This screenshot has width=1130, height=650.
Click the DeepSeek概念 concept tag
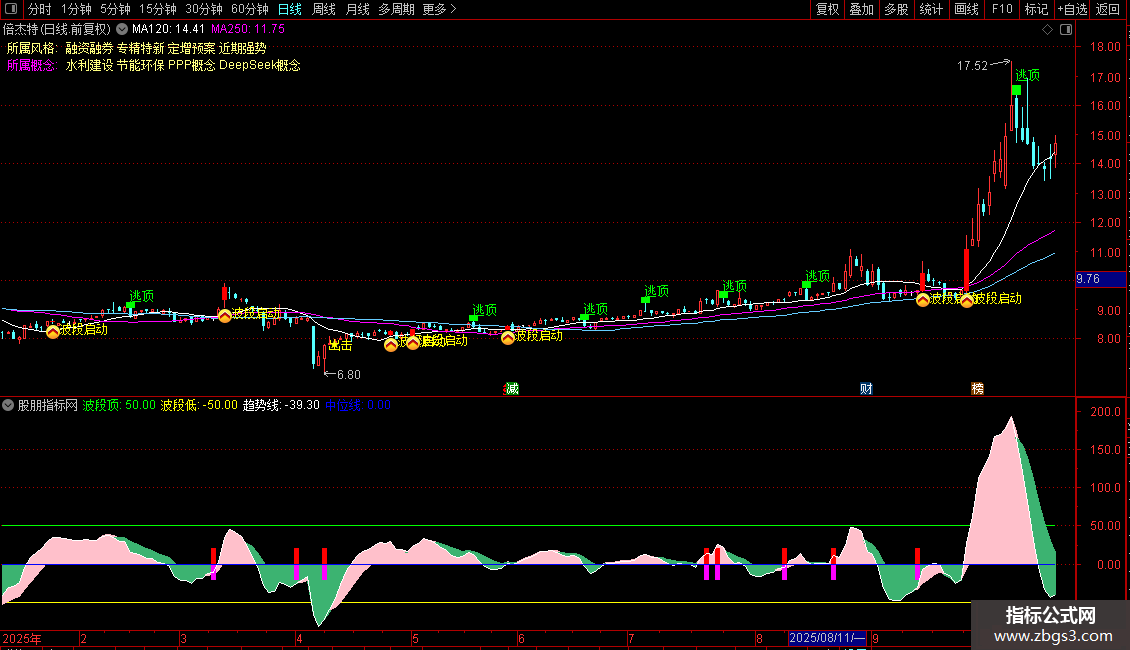point(260,66)
